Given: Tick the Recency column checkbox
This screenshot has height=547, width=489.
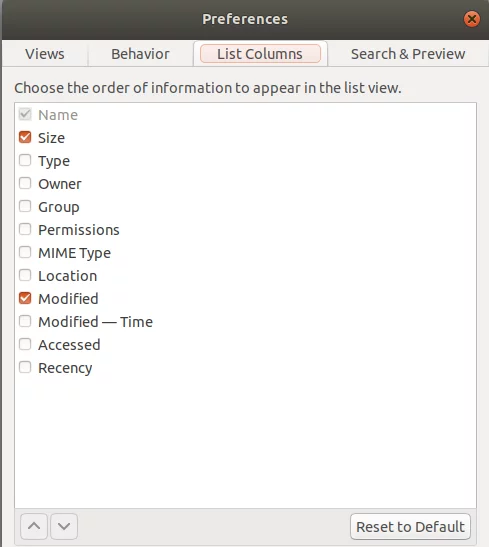Looking at the screenshot, I should point(25,368).
